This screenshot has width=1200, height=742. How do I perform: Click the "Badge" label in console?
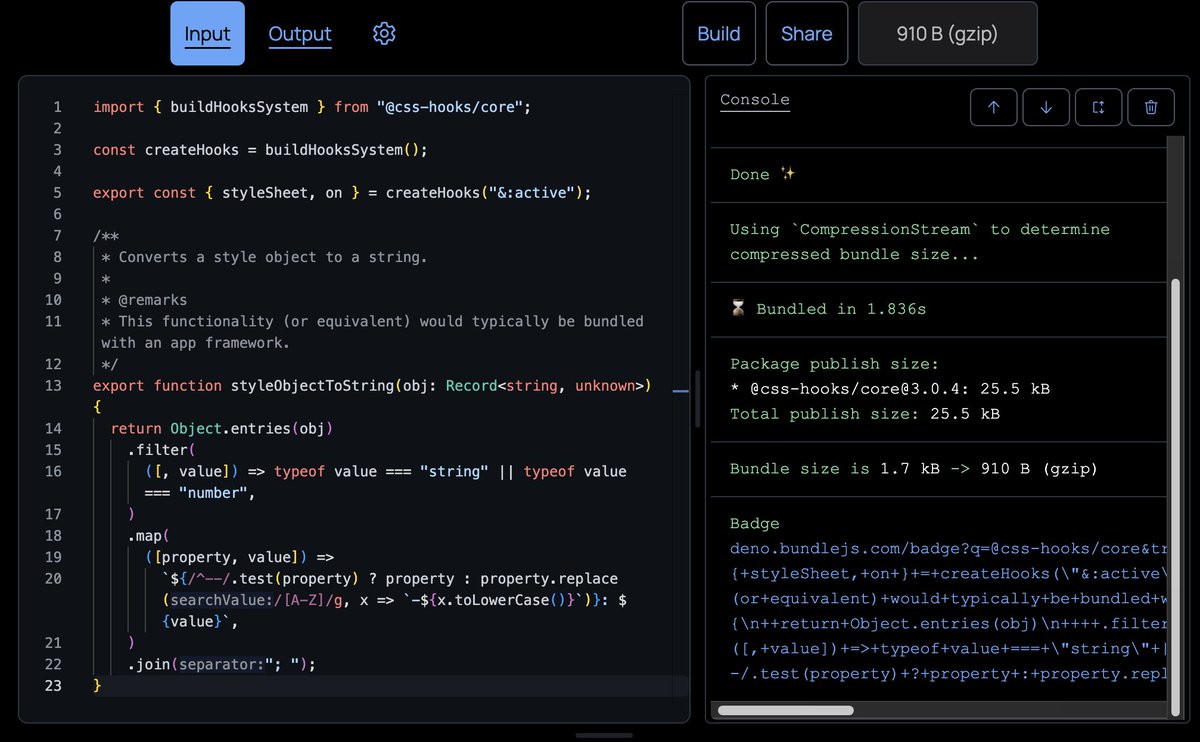tap(755, 523)
